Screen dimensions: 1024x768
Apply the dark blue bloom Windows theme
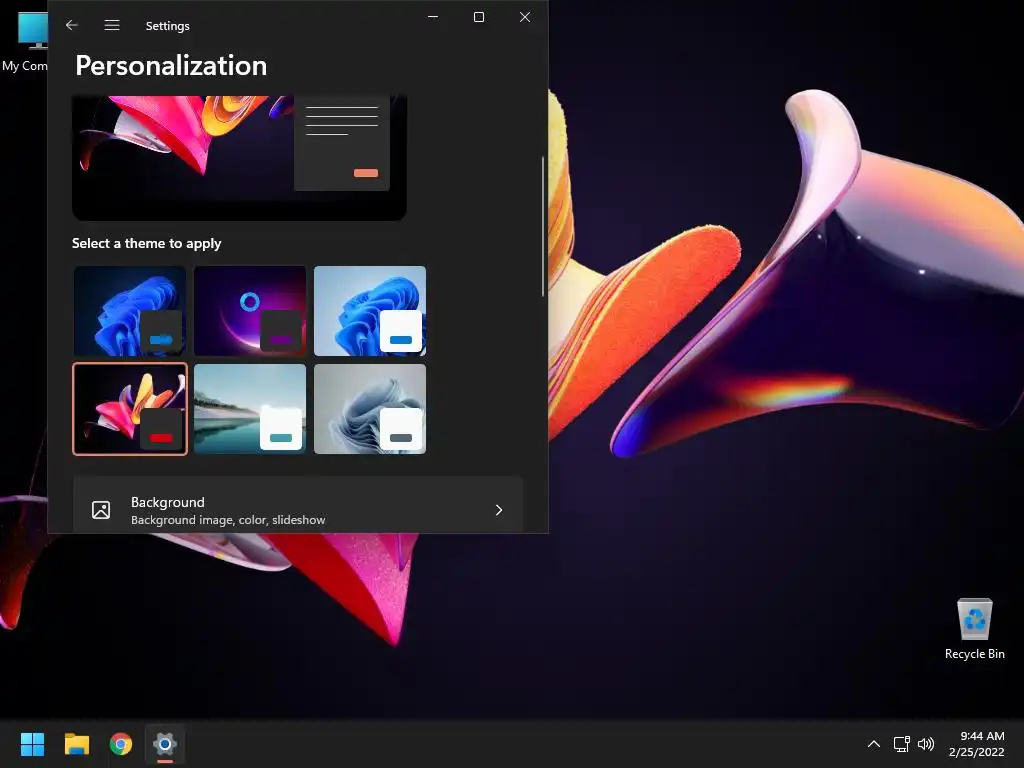click(130, 311)
